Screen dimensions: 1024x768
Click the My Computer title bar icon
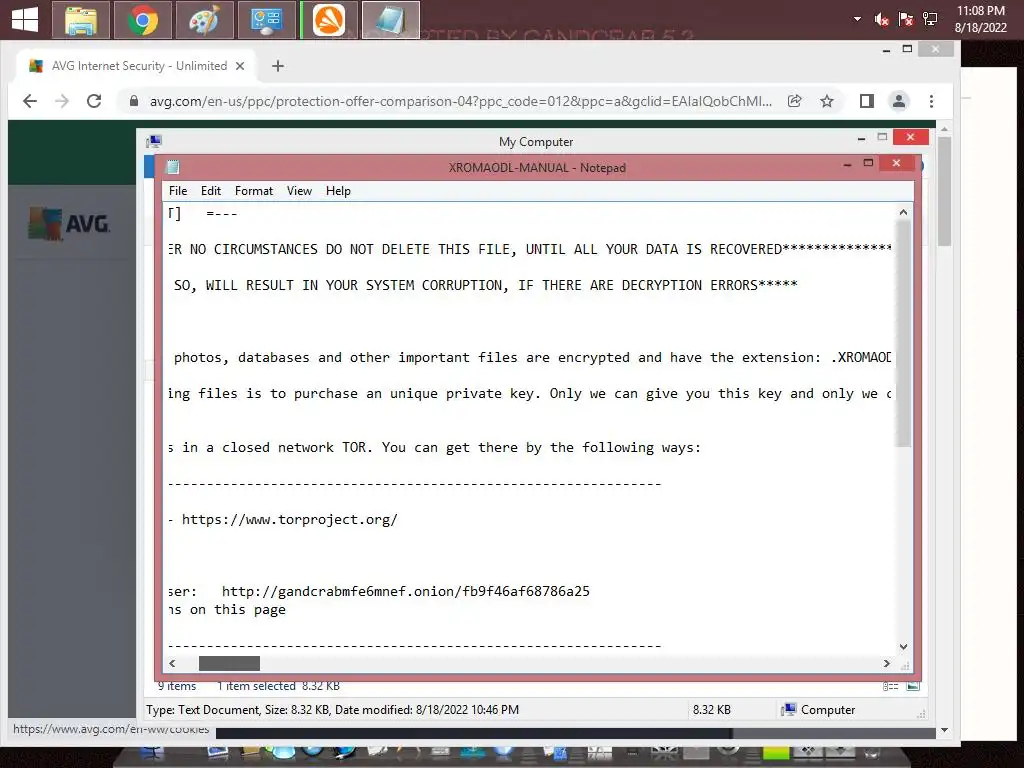pos(154,141)
